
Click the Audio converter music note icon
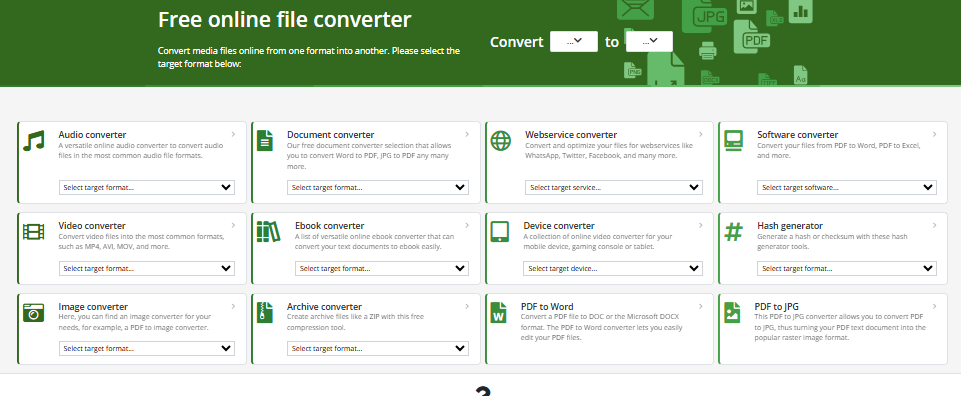[x=34, y=140]
